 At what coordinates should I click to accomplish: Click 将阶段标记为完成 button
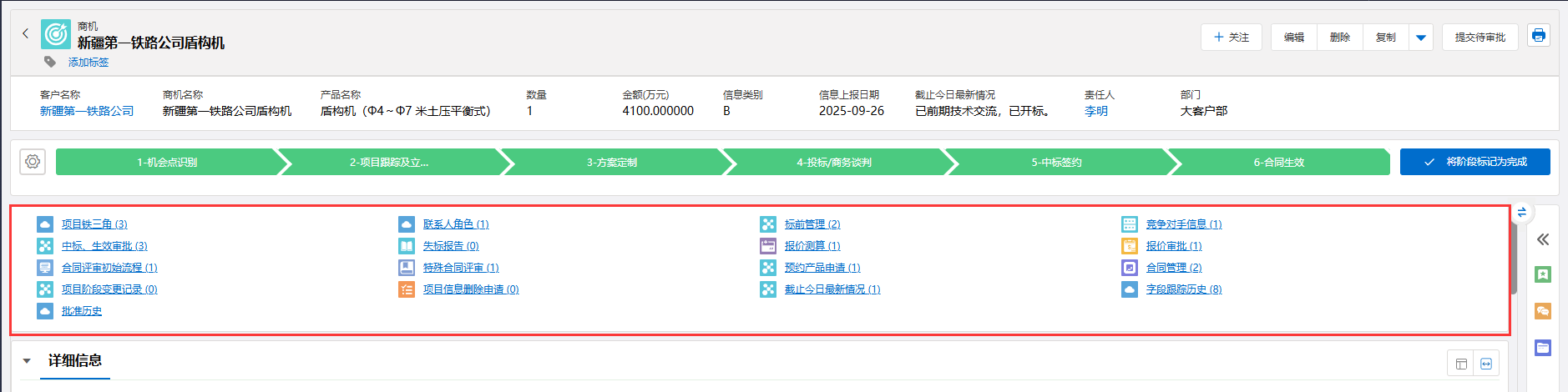[1474, 162]
